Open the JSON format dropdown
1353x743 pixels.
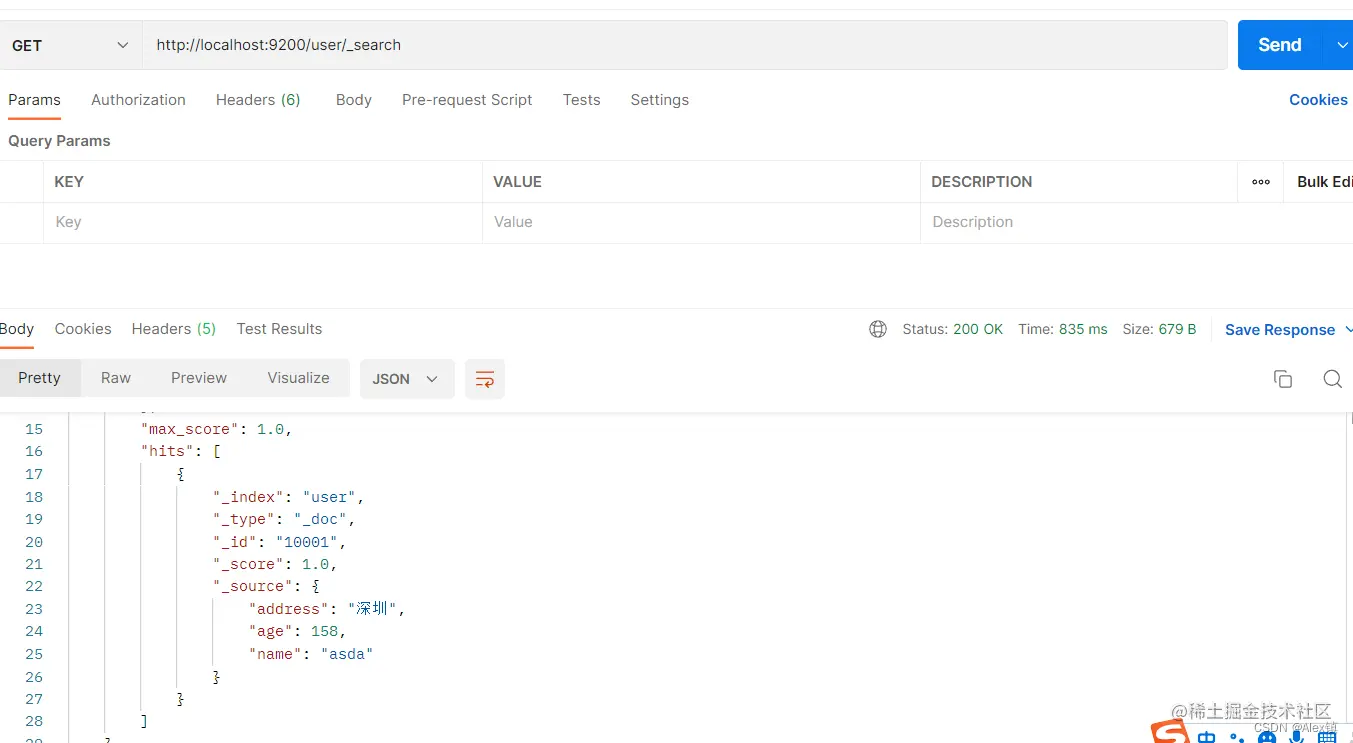pyautogui.click(x=407, y=379)
